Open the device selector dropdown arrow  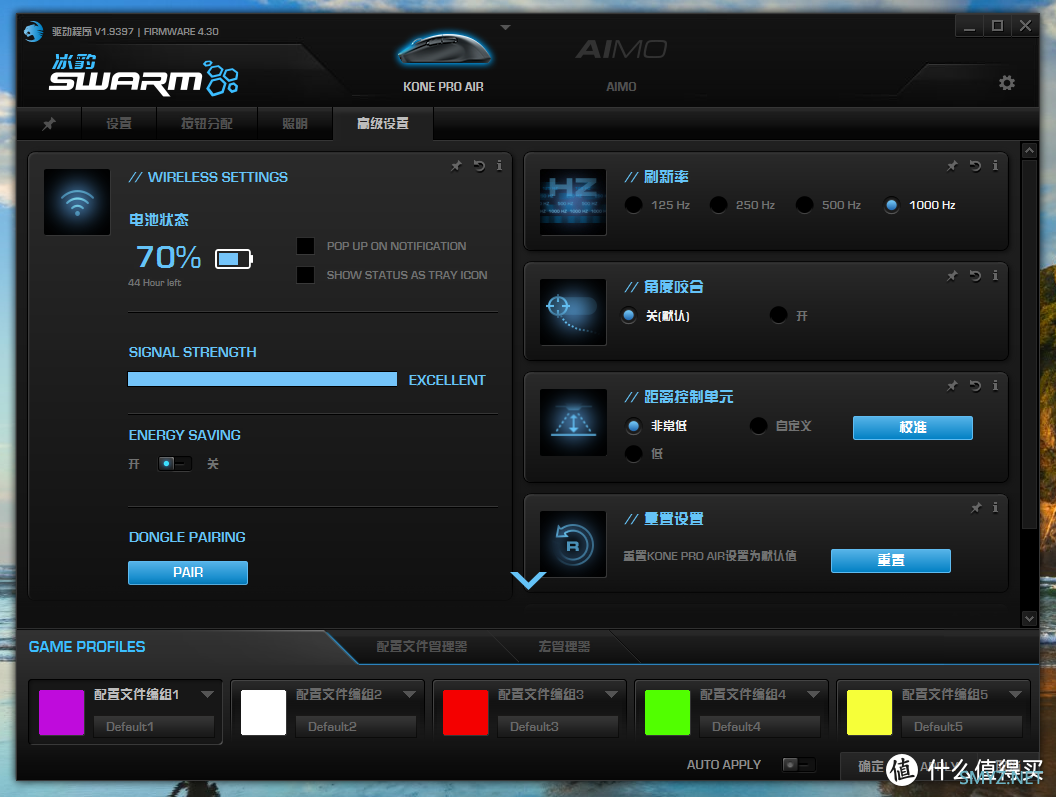(x=506, y=28)
